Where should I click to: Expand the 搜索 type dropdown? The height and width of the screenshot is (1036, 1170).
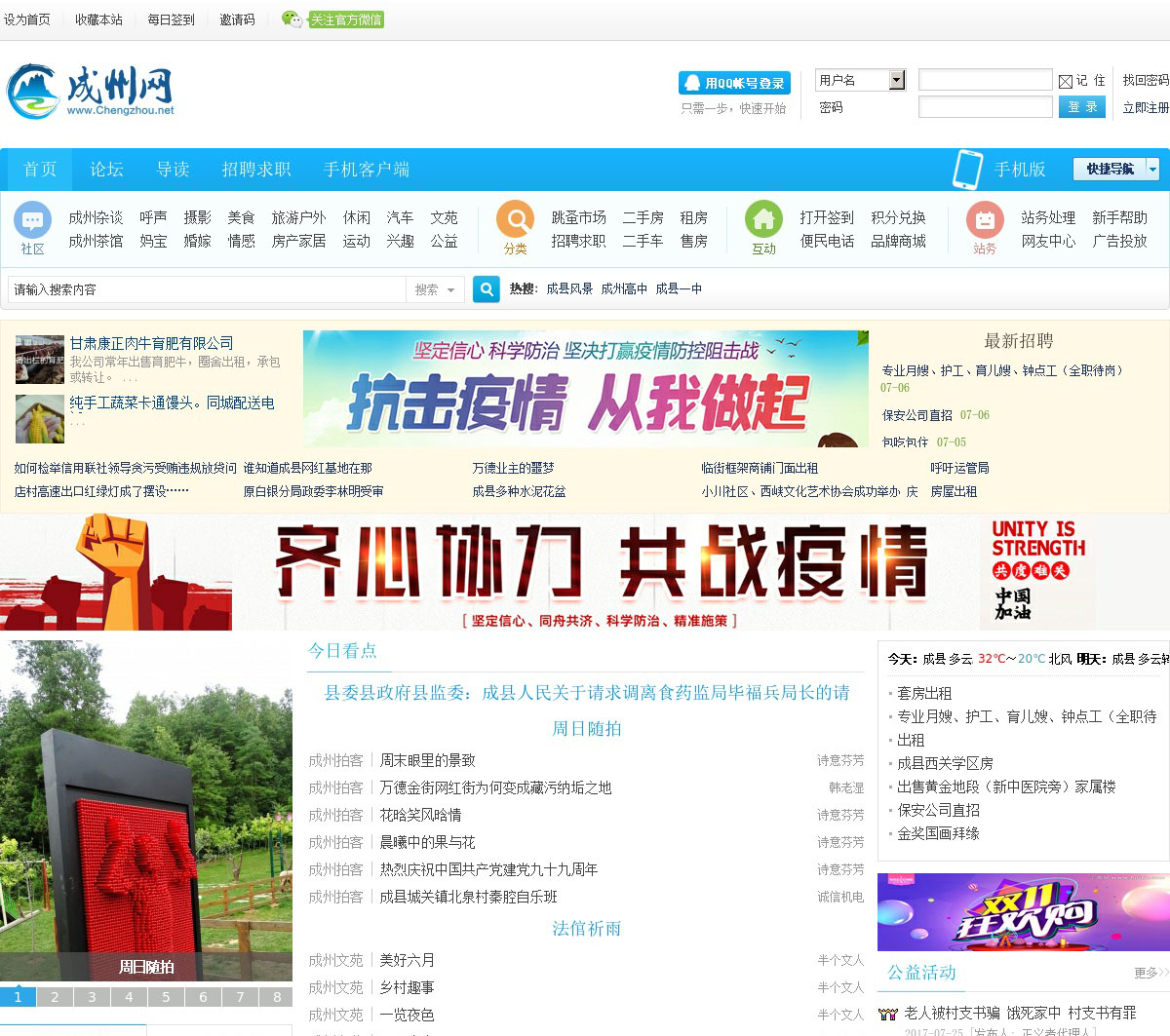click(x=435, y=289)
